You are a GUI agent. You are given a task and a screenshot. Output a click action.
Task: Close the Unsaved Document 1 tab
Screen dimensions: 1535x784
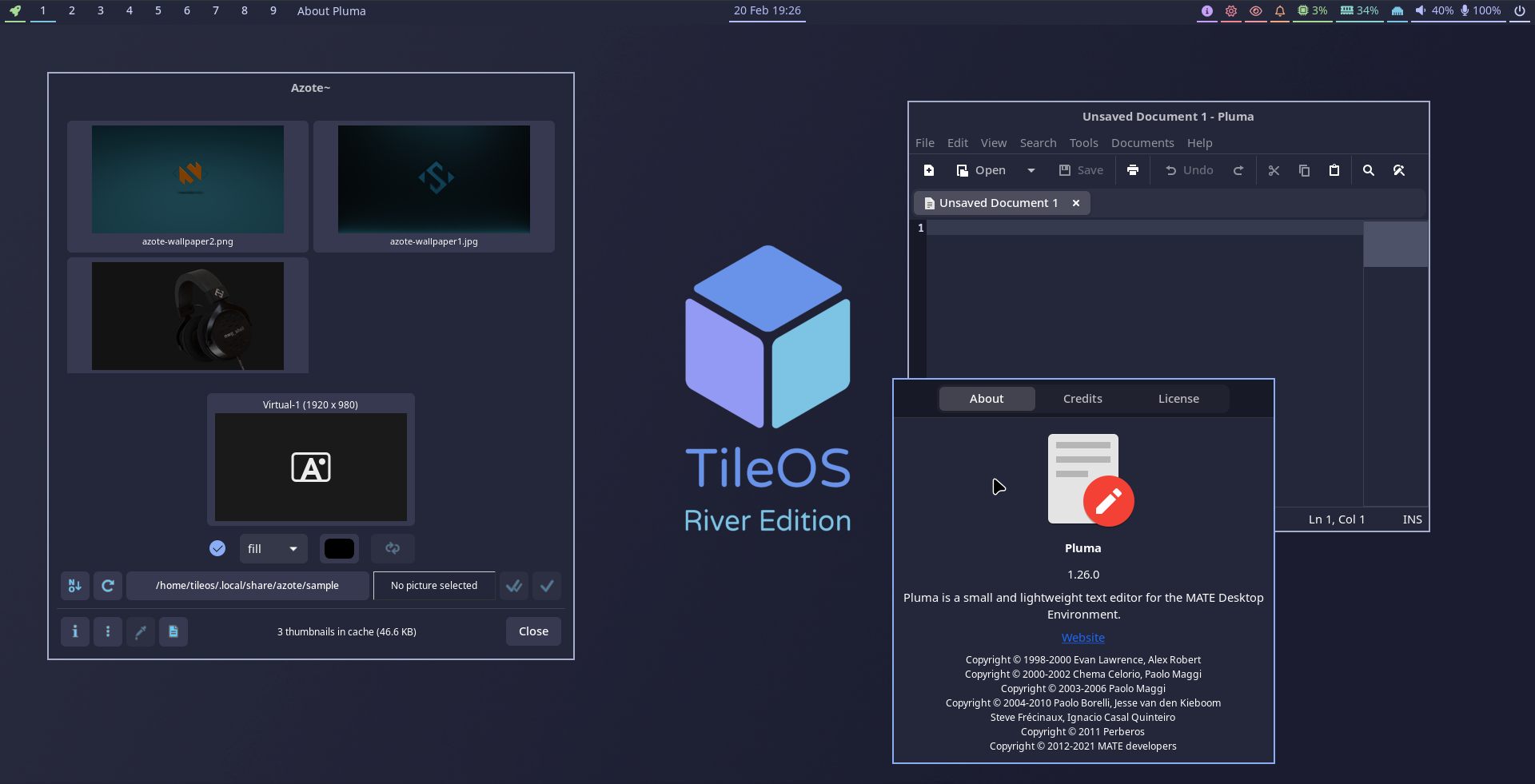coord(1076,203)
